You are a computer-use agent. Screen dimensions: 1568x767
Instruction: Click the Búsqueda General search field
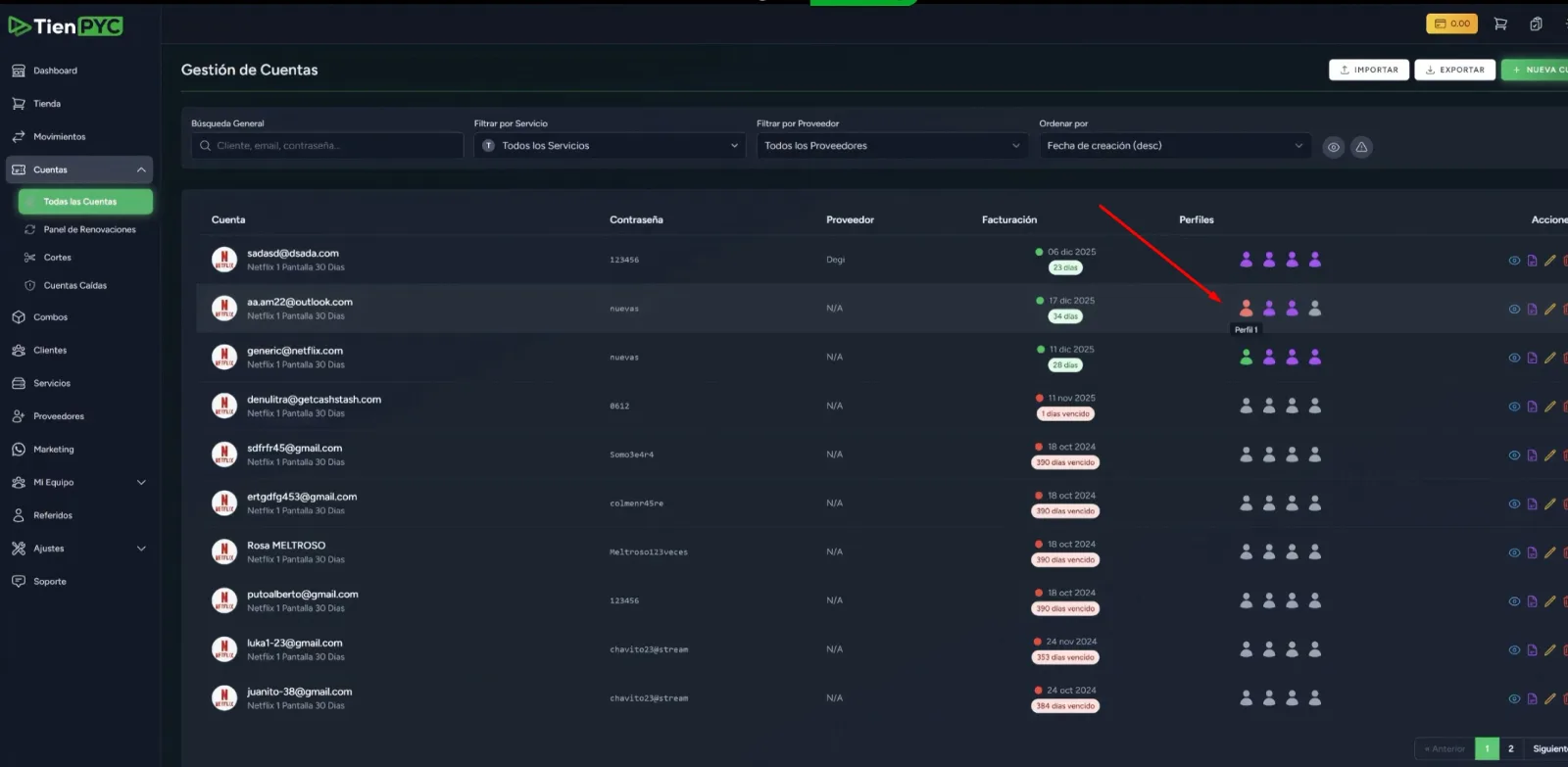(327, 146)
